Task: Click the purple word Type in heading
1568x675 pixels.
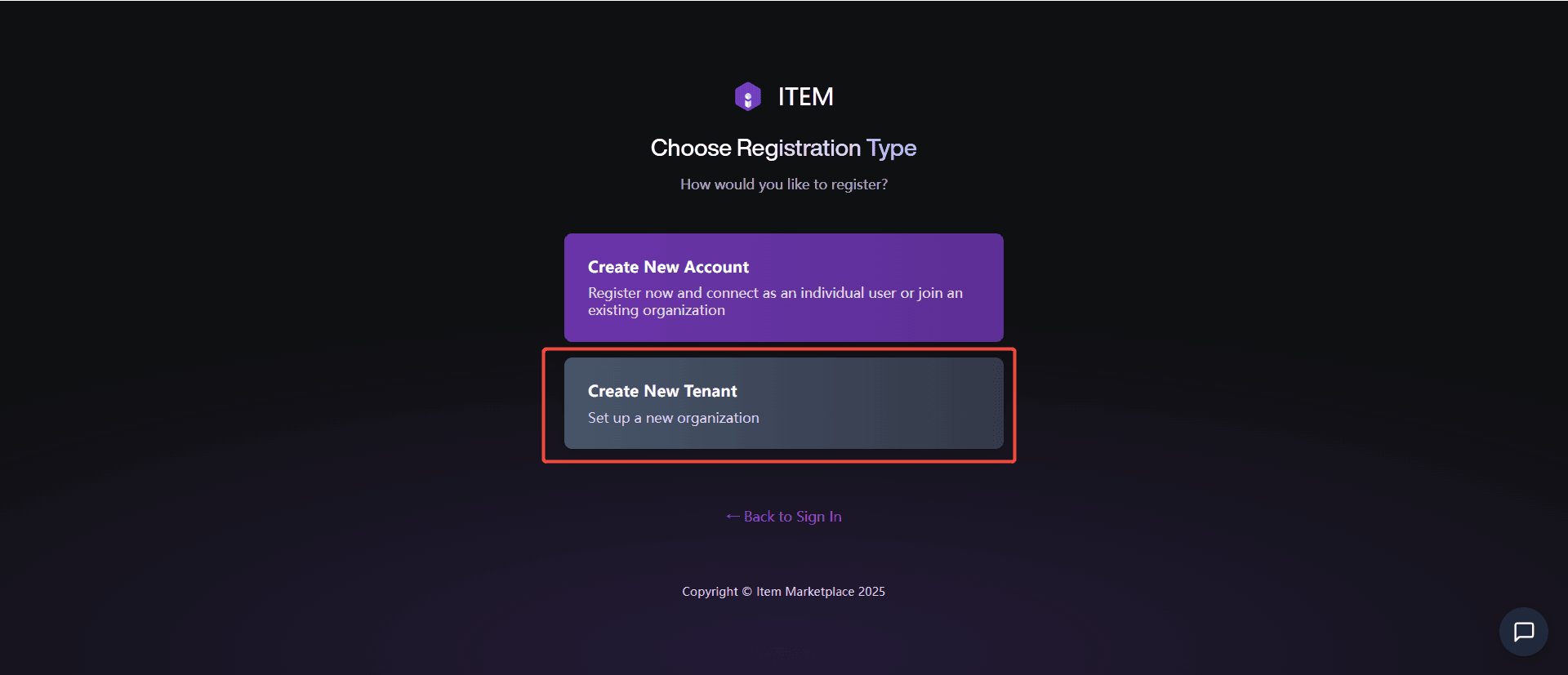Action: click(892, 148)
